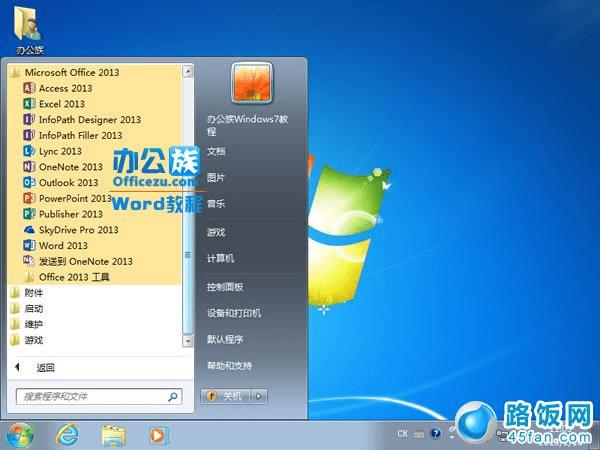This screenshot has height=450, width=600.
Task: Click the help icon in system tray
Action: click(x=435, y=434)
